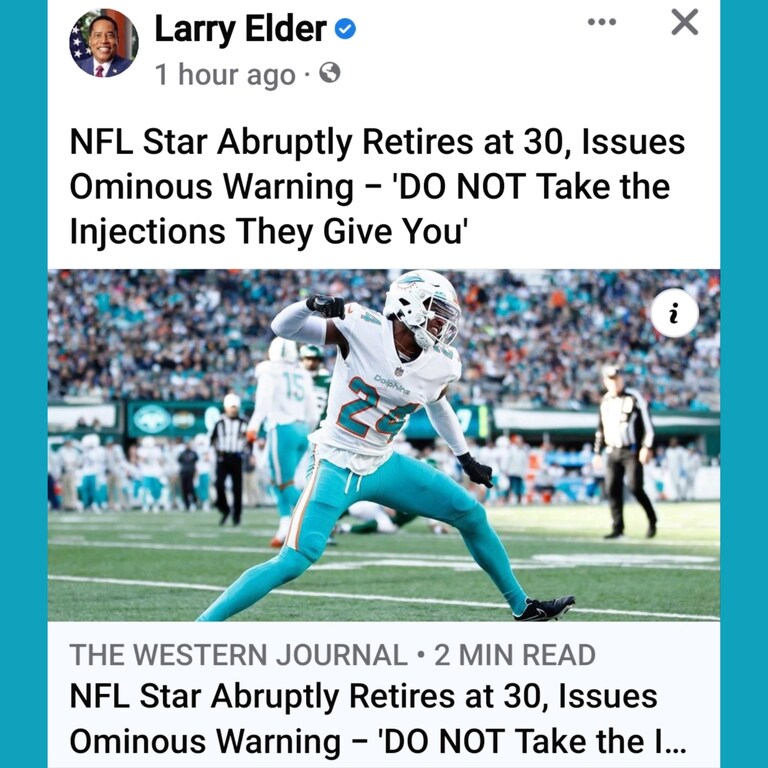
Task: Click the player's white Dolphins helmet
Action: 422,309
